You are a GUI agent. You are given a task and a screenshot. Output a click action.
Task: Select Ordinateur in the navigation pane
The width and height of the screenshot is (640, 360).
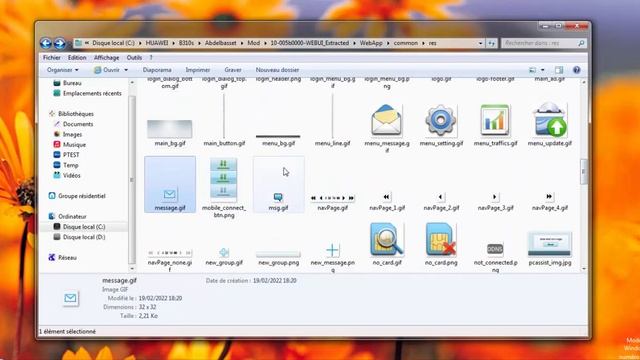click(x=67, y=216)
